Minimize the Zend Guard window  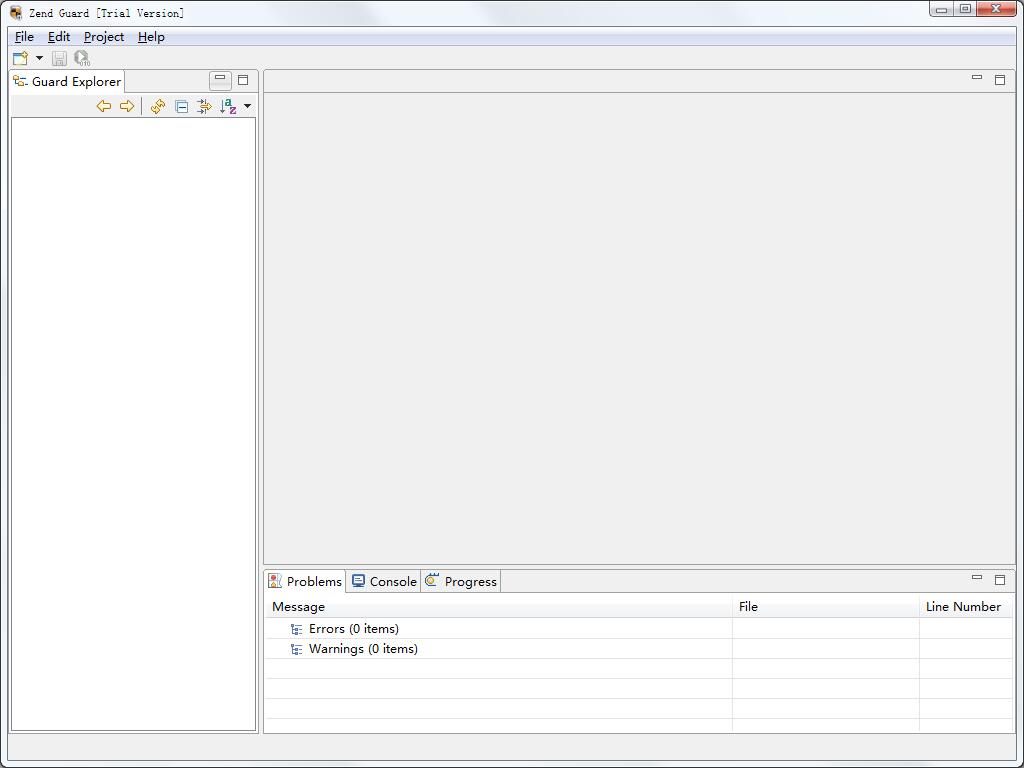point(941,9)
